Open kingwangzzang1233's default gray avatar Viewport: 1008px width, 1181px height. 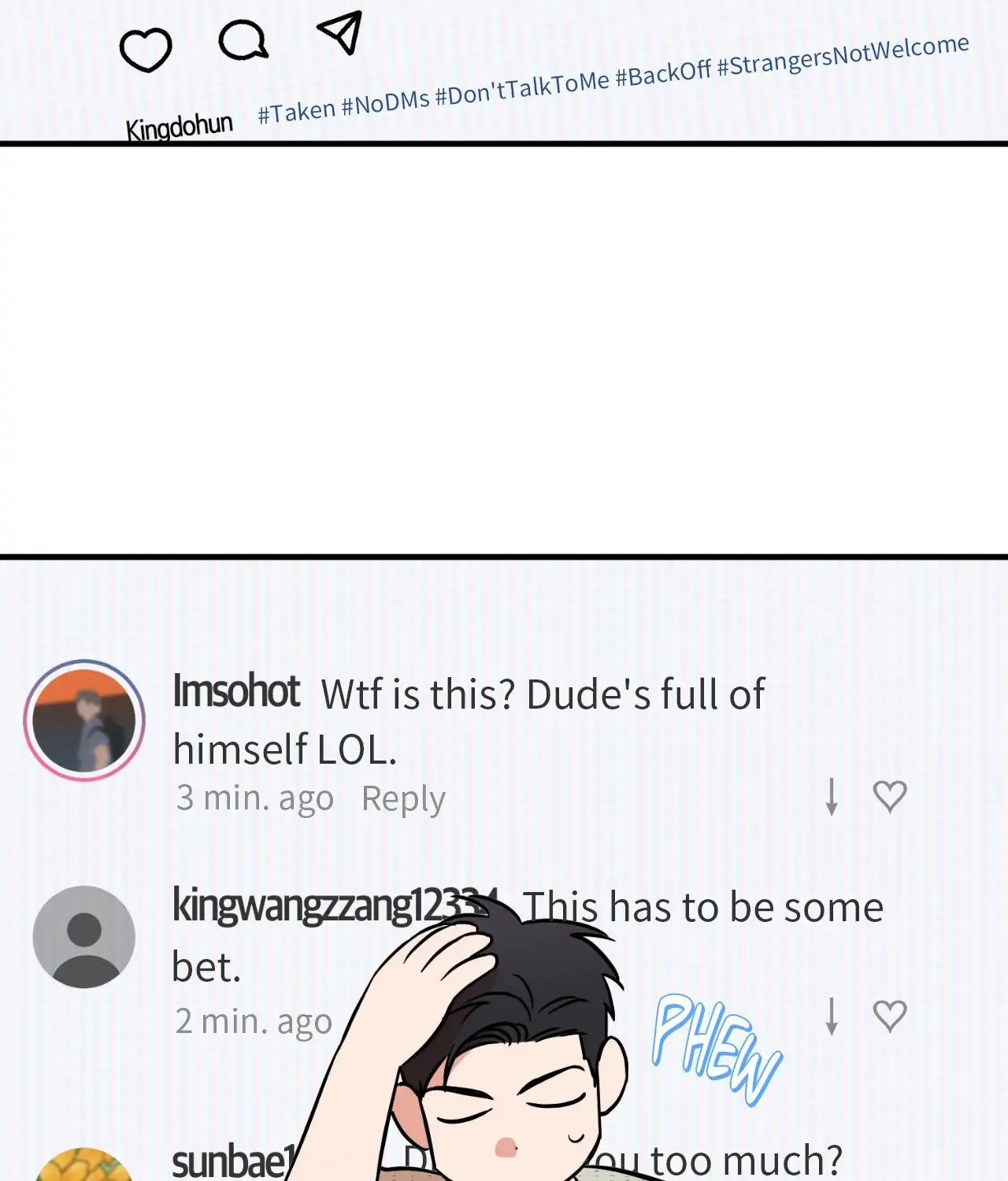point(84,937)
